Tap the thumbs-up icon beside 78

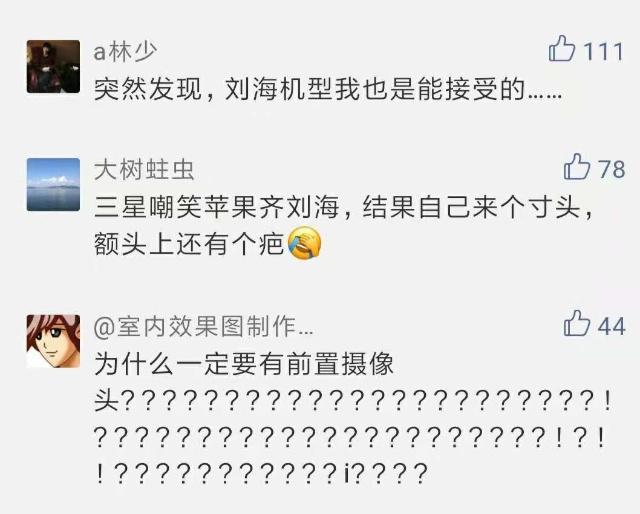pos(577,167)
